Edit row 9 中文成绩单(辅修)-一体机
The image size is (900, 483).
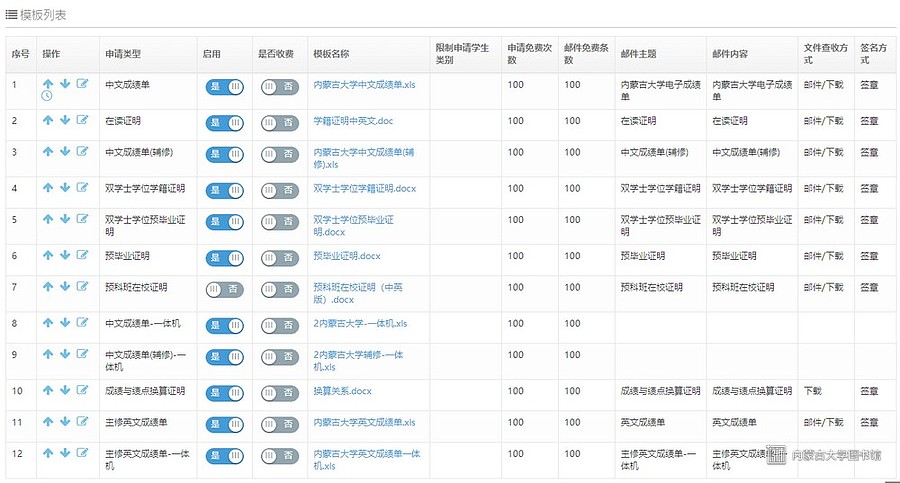click(x=82, y=354)
